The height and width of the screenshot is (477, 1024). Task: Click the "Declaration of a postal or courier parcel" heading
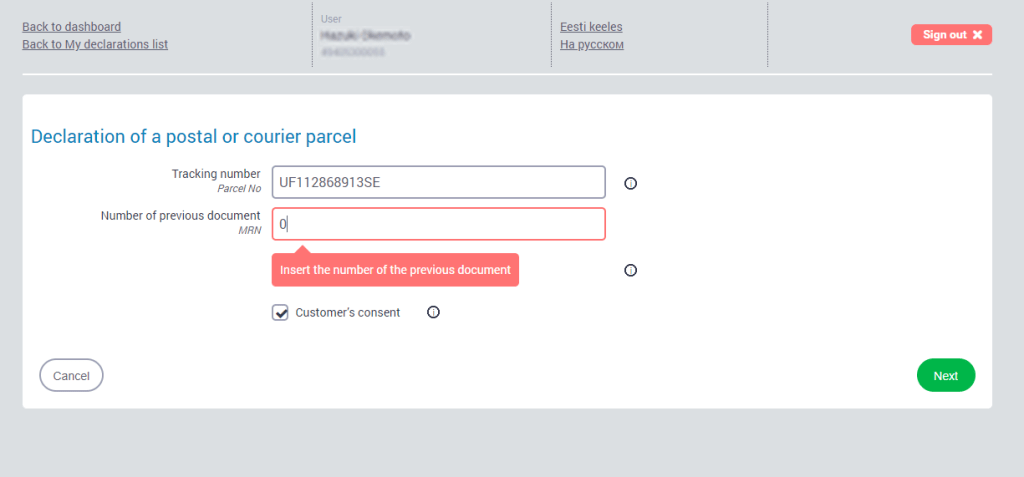tap(194, 136)
